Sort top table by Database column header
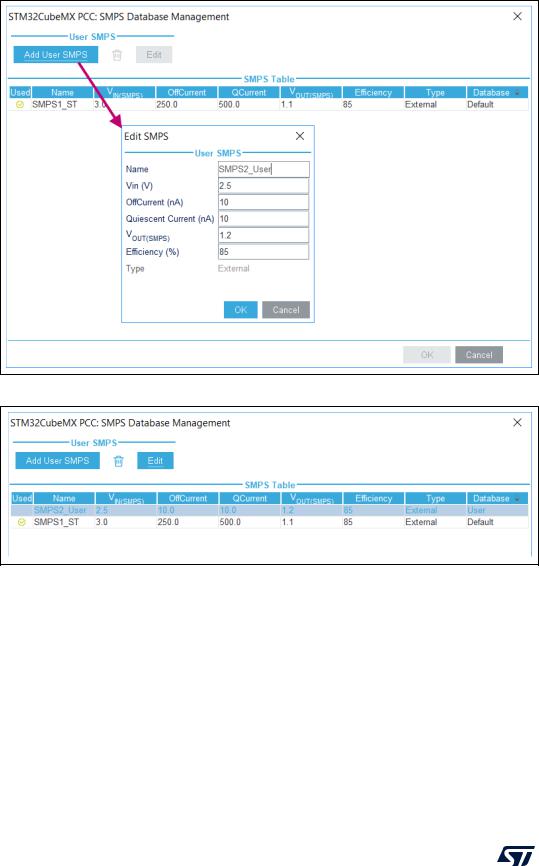539x866 pixels. (x=497, y=92)
